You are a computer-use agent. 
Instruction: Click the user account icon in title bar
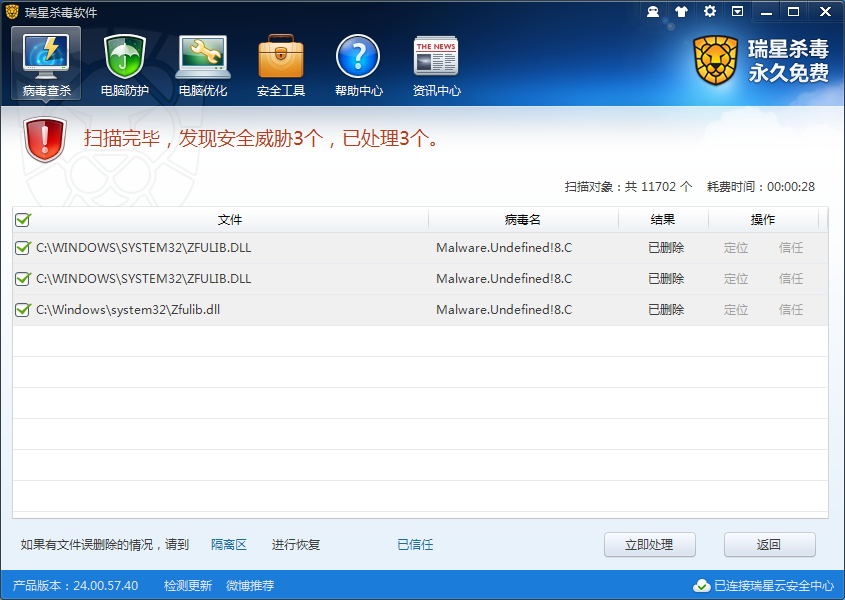653,11
